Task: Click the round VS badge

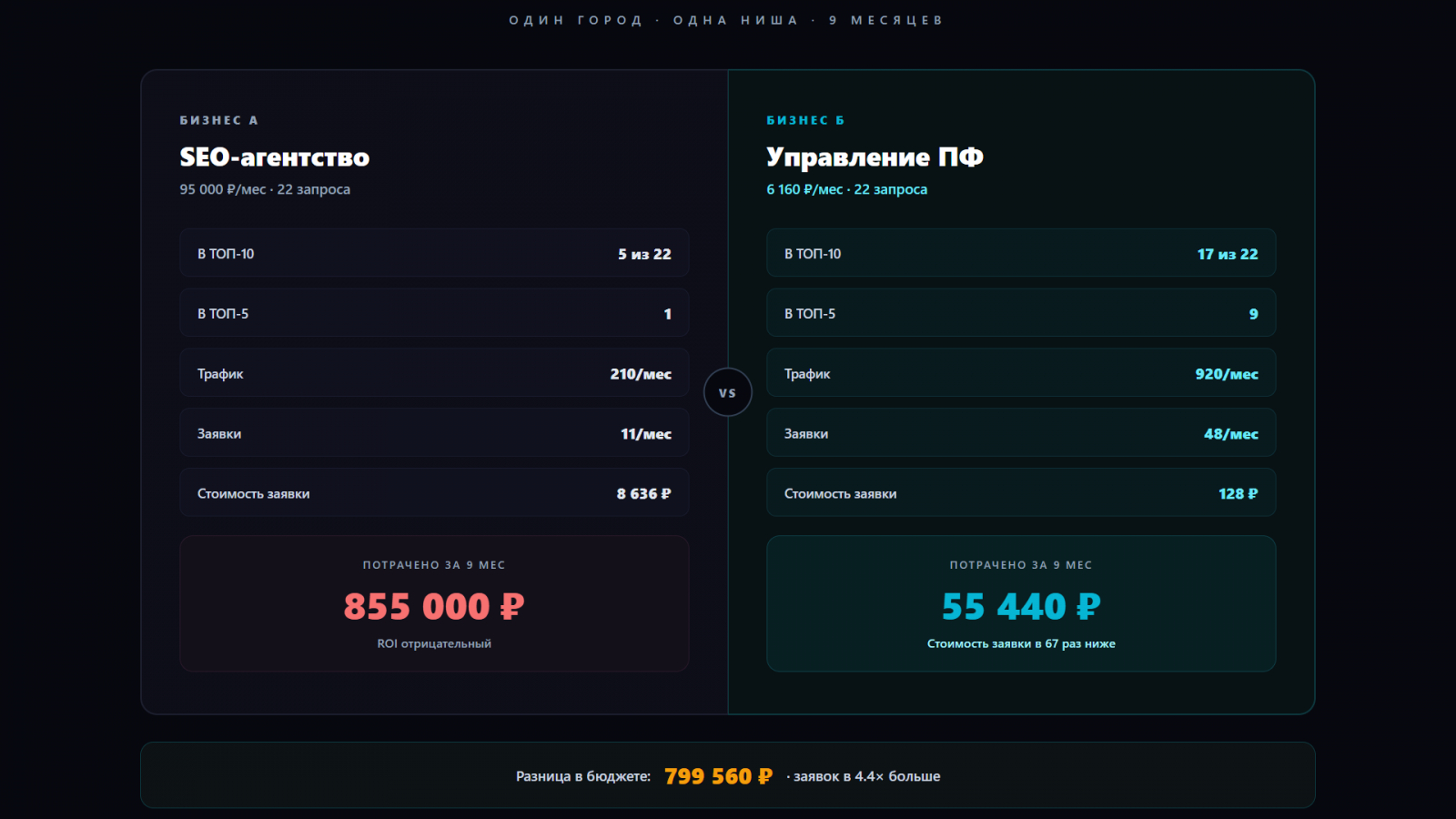Action: [727, 392]
